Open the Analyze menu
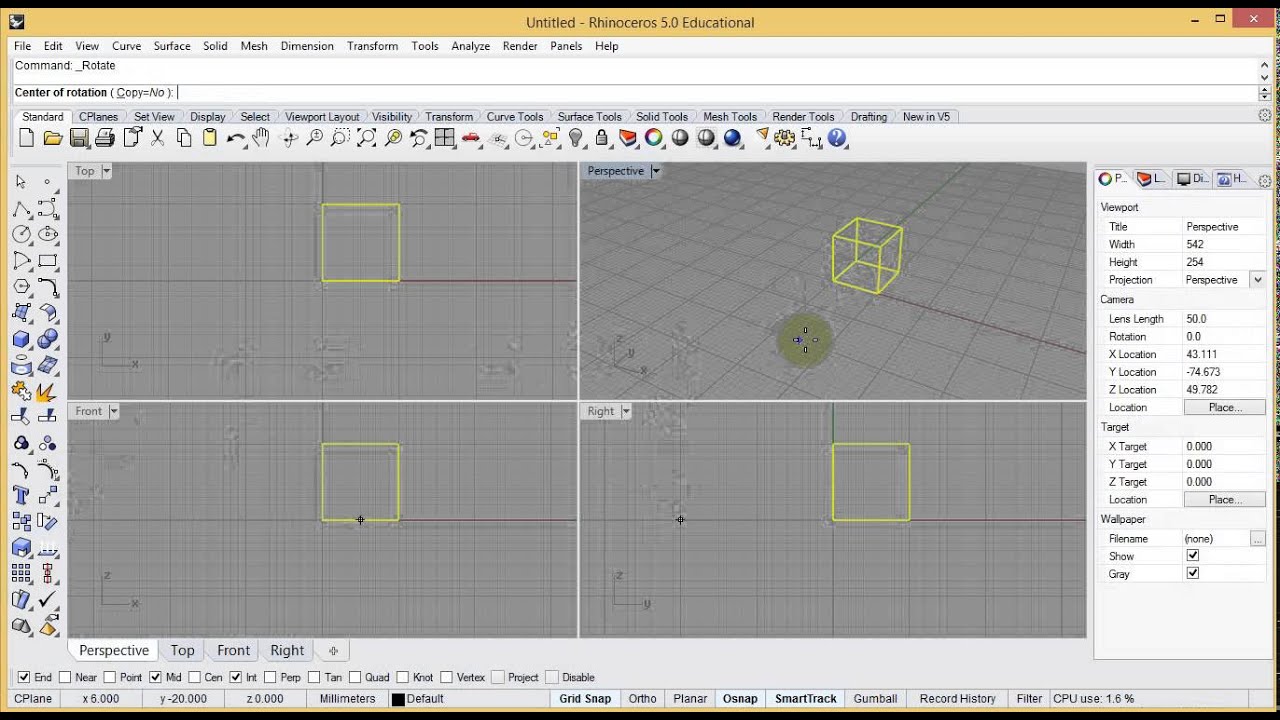Viewport: 1280px width, 720px height. click(470, 46)
